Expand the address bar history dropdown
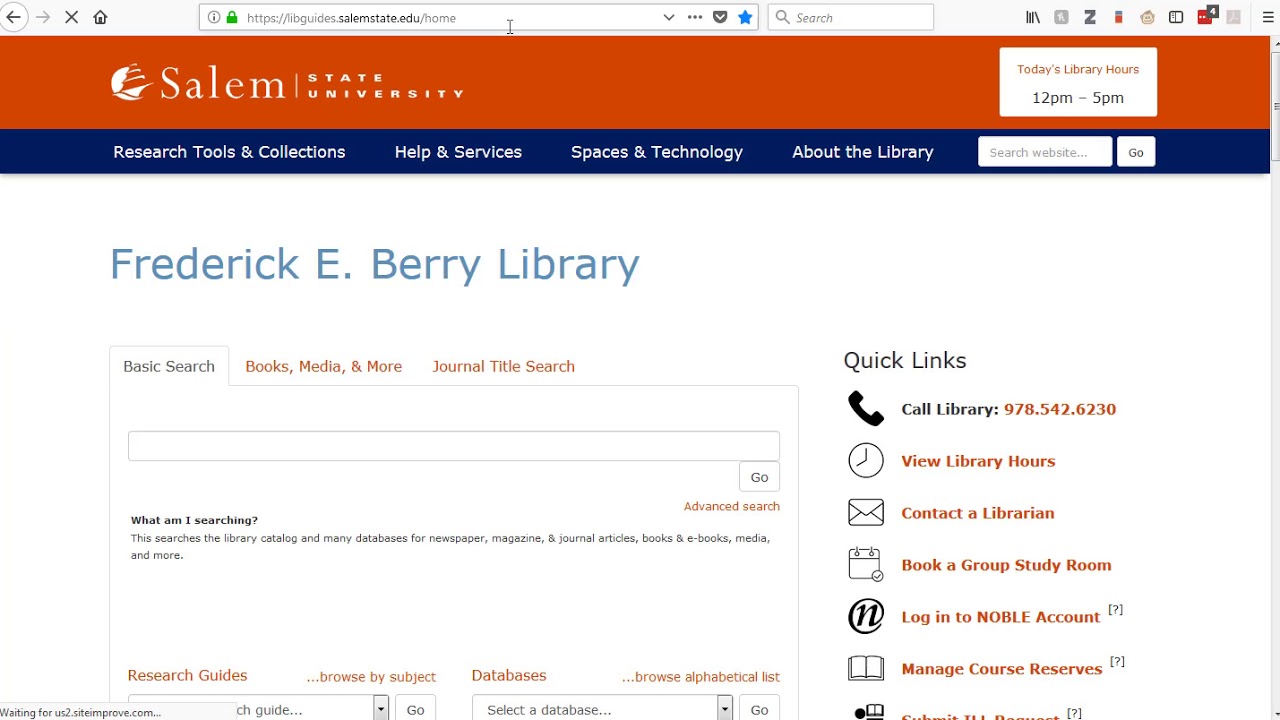 pyautogui.click(x=669, y=17)
